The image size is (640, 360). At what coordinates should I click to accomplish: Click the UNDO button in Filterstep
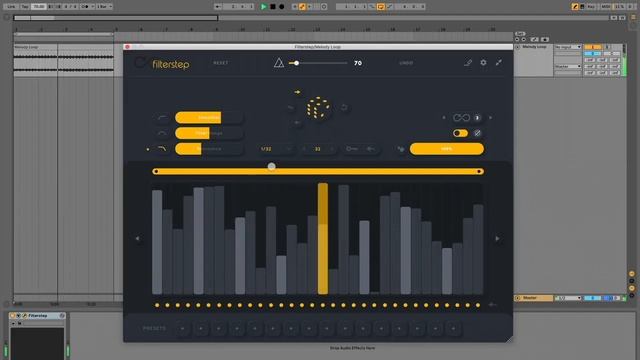406,63
